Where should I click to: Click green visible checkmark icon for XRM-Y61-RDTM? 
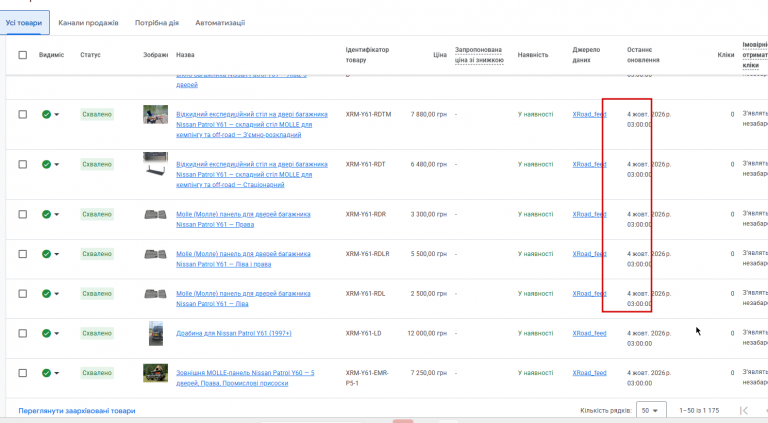(46, 114)
